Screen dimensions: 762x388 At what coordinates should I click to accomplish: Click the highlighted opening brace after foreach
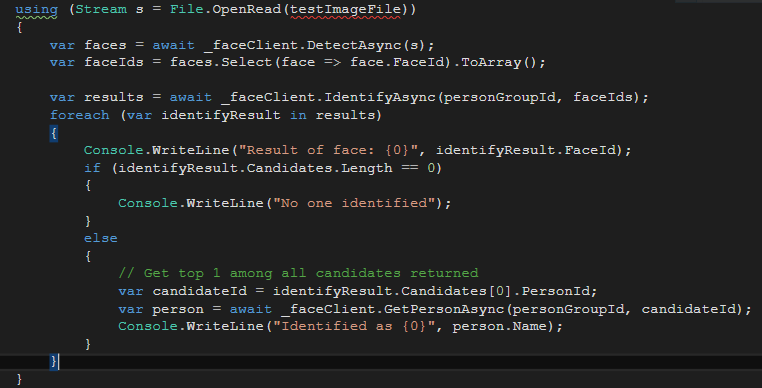pos(53,133)
